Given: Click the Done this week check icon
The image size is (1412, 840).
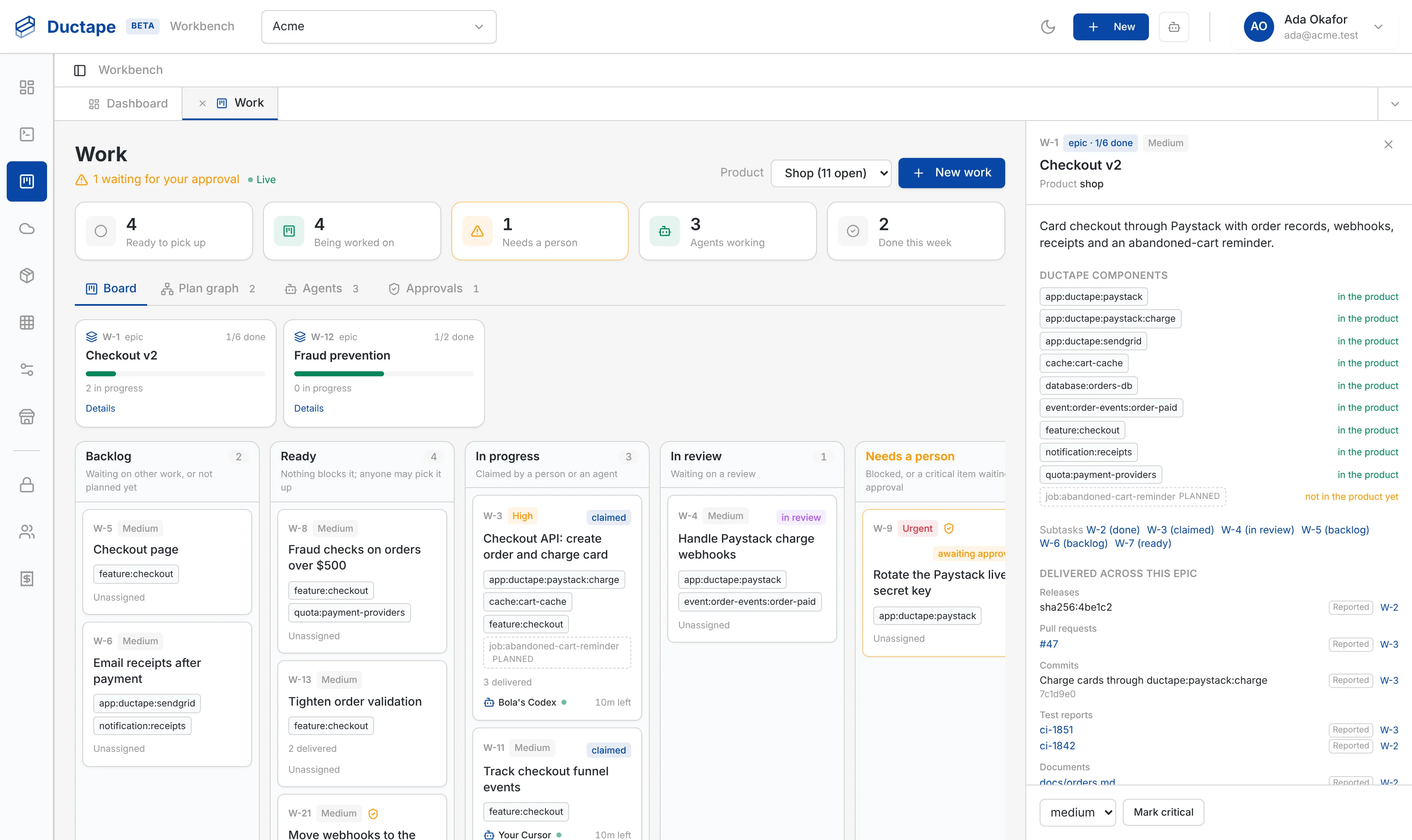Looking at the screenshot, I should tap(853, 231).
